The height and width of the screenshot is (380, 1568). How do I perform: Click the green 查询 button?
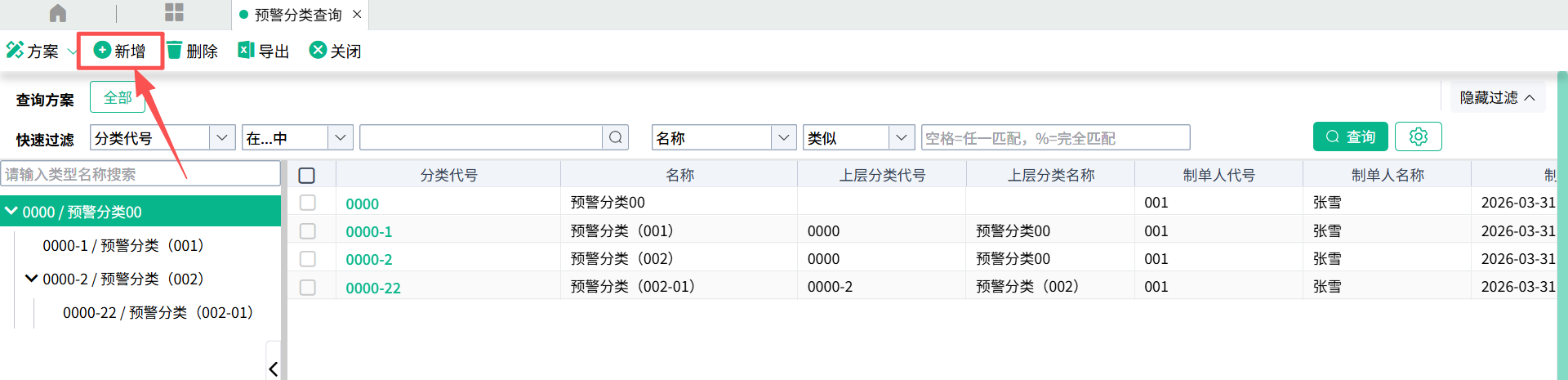[x=1350, y=136]
